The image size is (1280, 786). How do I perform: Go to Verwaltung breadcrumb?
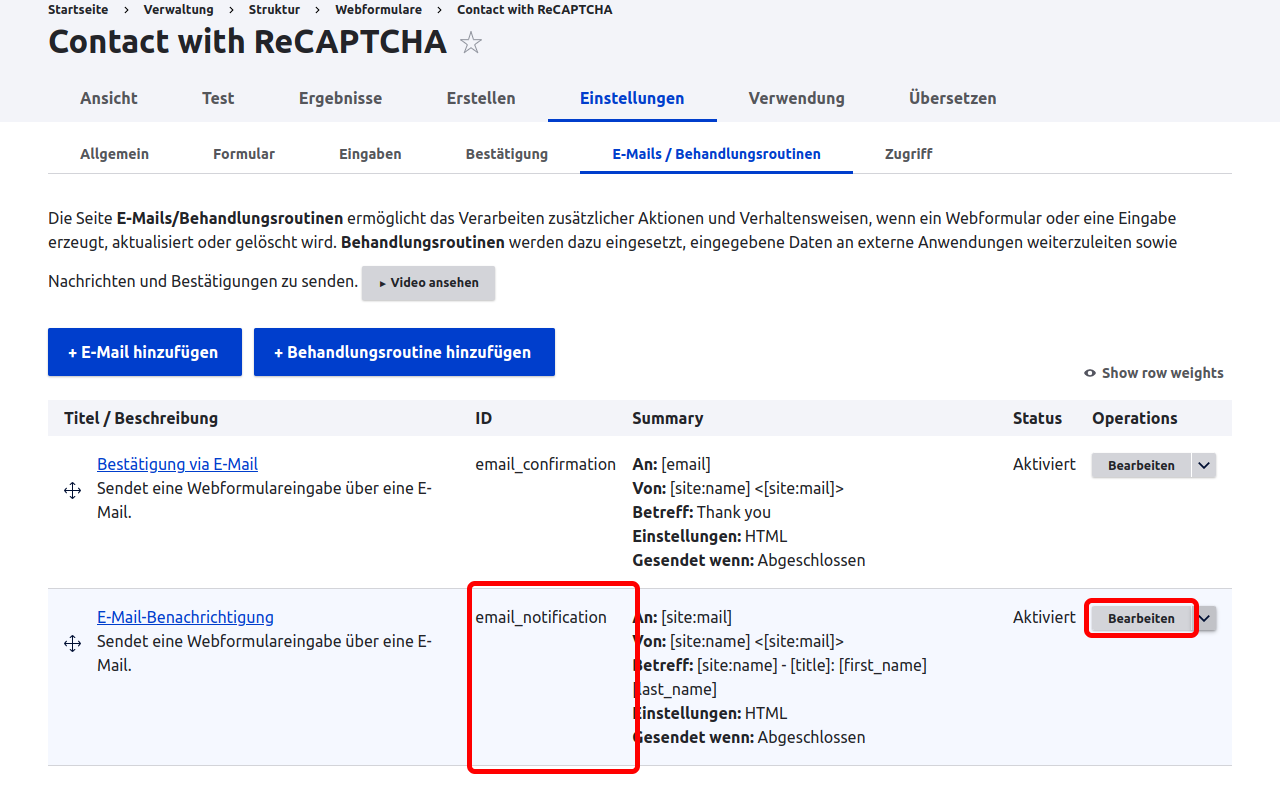point(179,9)
